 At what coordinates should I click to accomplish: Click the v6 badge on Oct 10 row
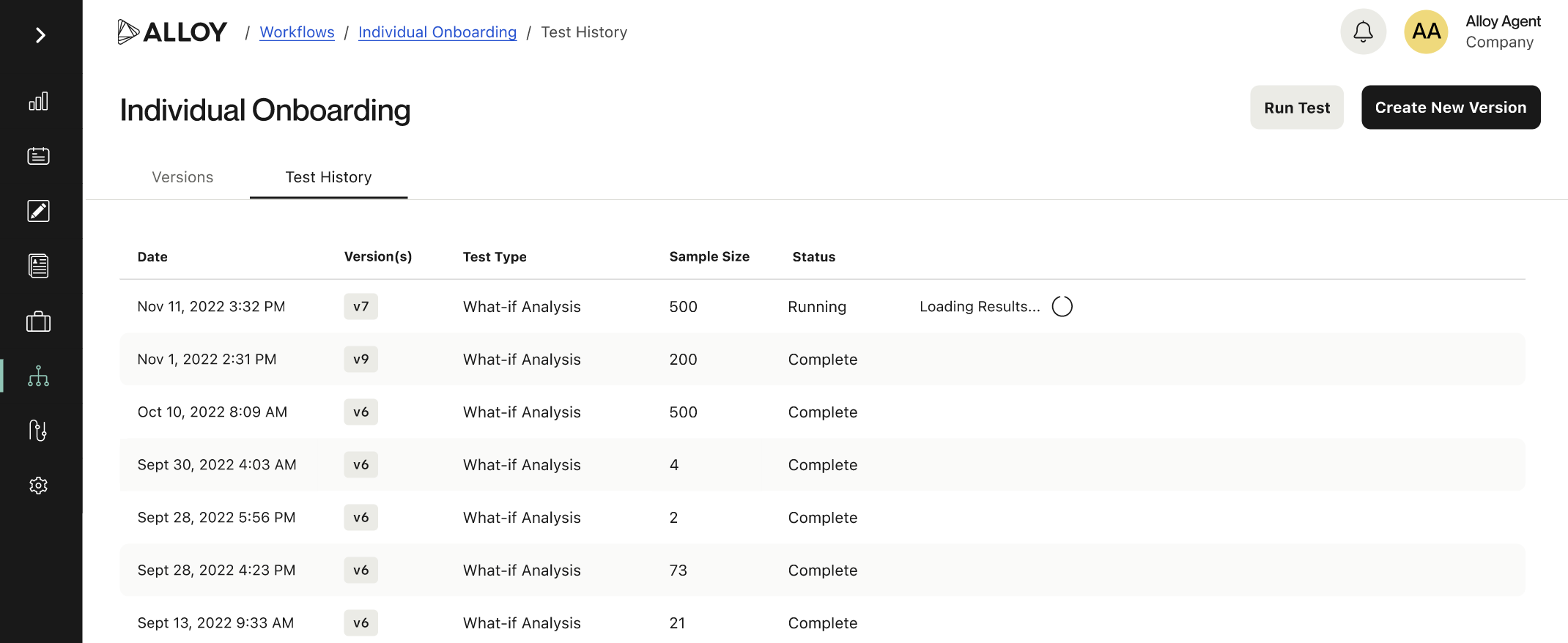pyautogui.click(x=360, y=412)
